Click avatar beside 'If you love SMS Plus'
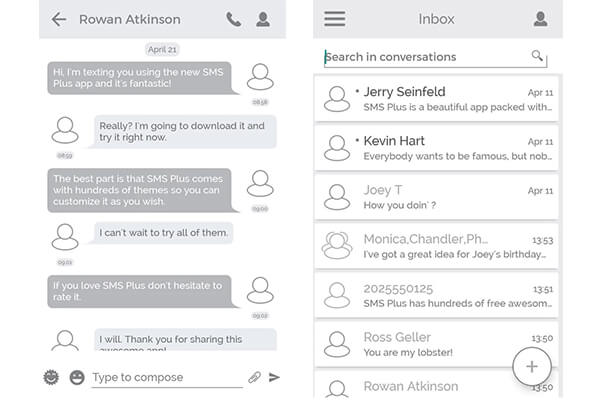Image resolution: width=600 pixels, height=400 pixels. tap(260, 290)
